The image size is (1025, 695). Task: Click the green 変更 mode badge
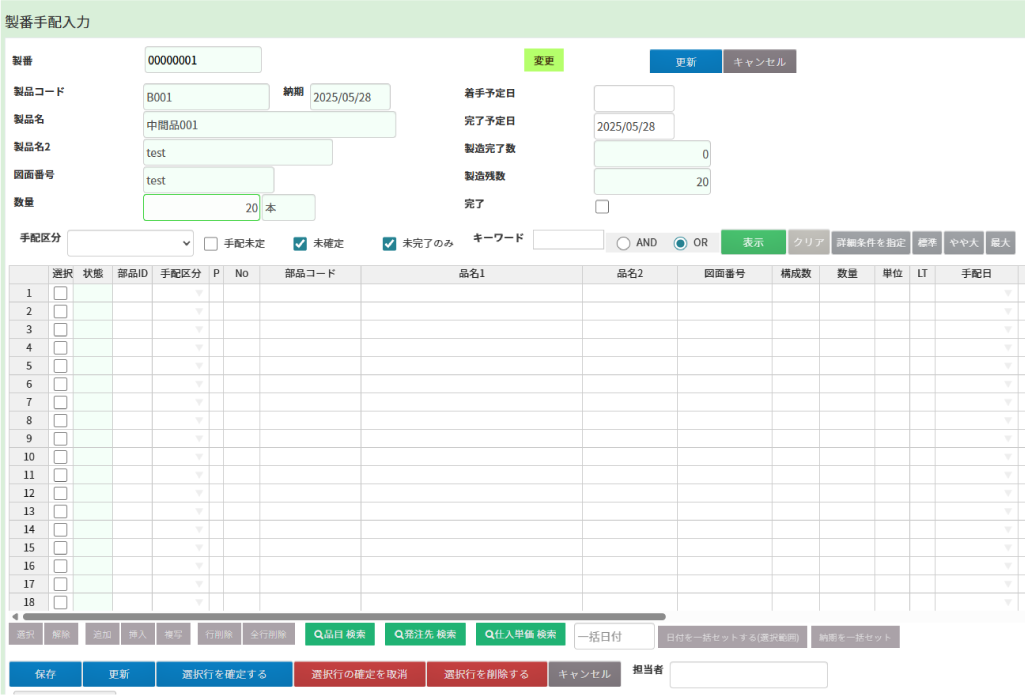click(x=544, y=61)
